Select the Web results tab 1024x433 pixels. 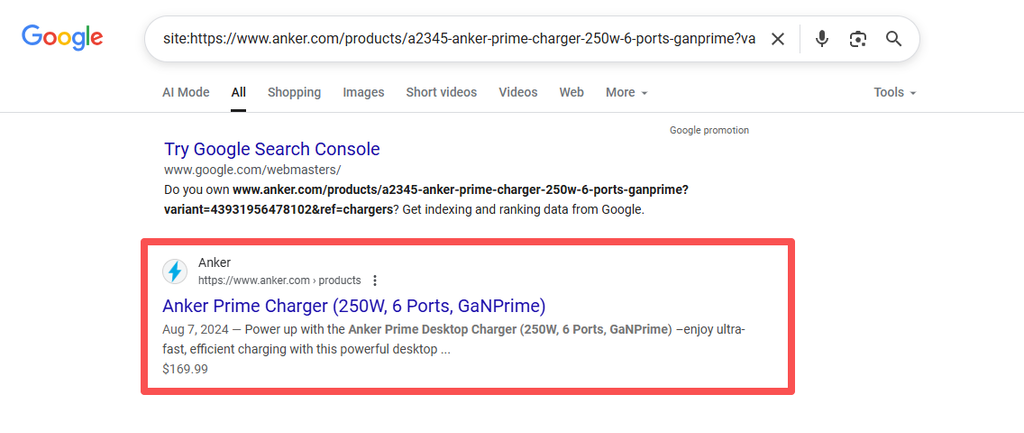coord(571,92)
